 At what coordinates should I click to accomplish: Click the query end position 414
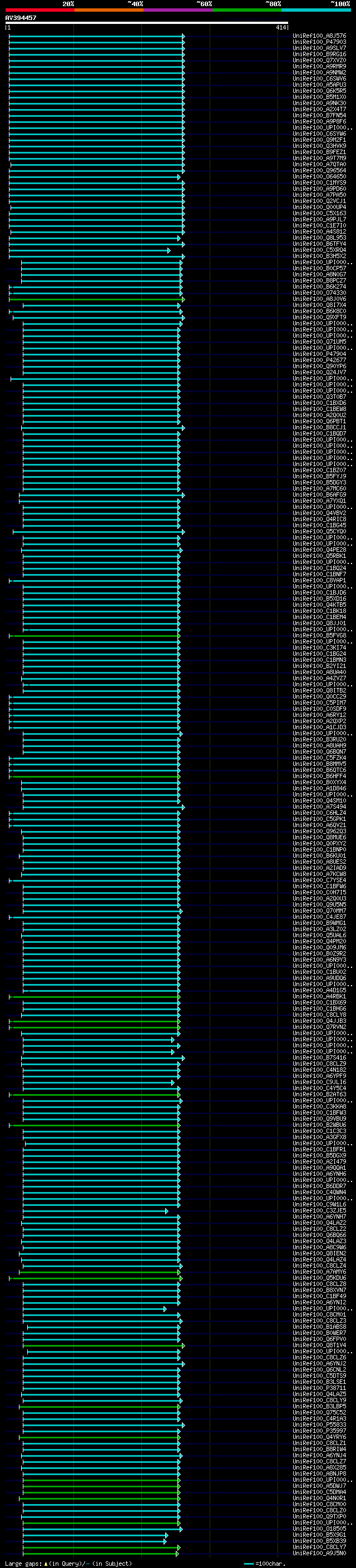(280, 27)
